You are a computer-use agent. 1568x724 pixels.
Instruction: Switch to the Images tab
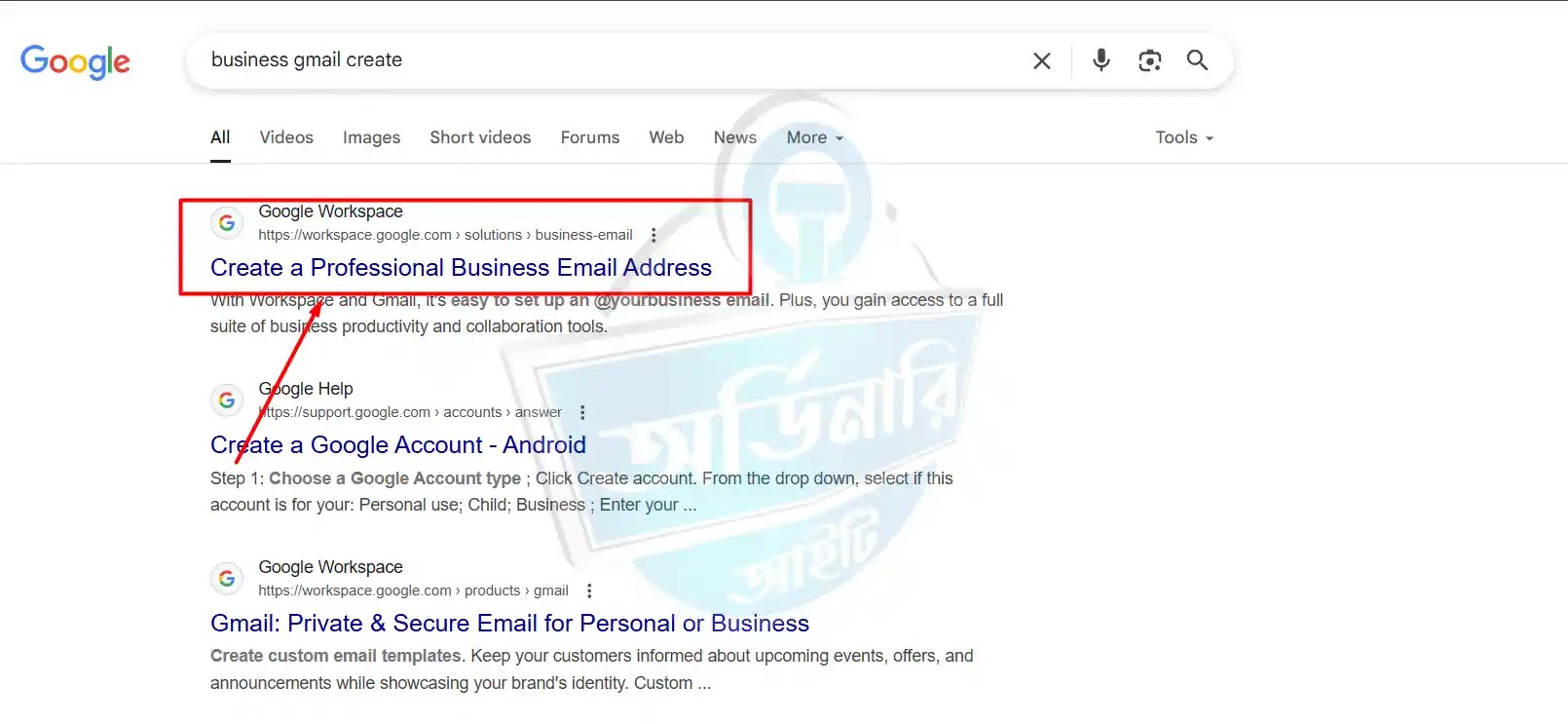click(x=371, y=137)
